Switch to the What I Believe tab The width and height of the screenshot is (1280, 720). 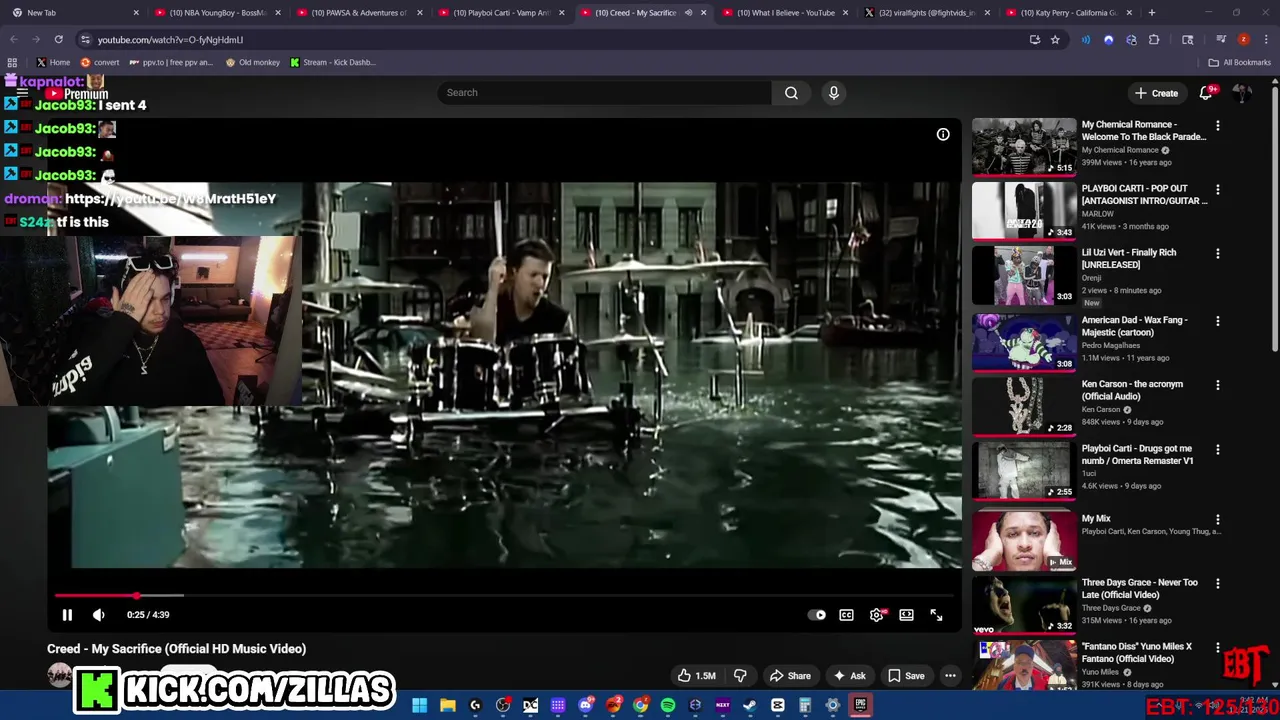785,13
